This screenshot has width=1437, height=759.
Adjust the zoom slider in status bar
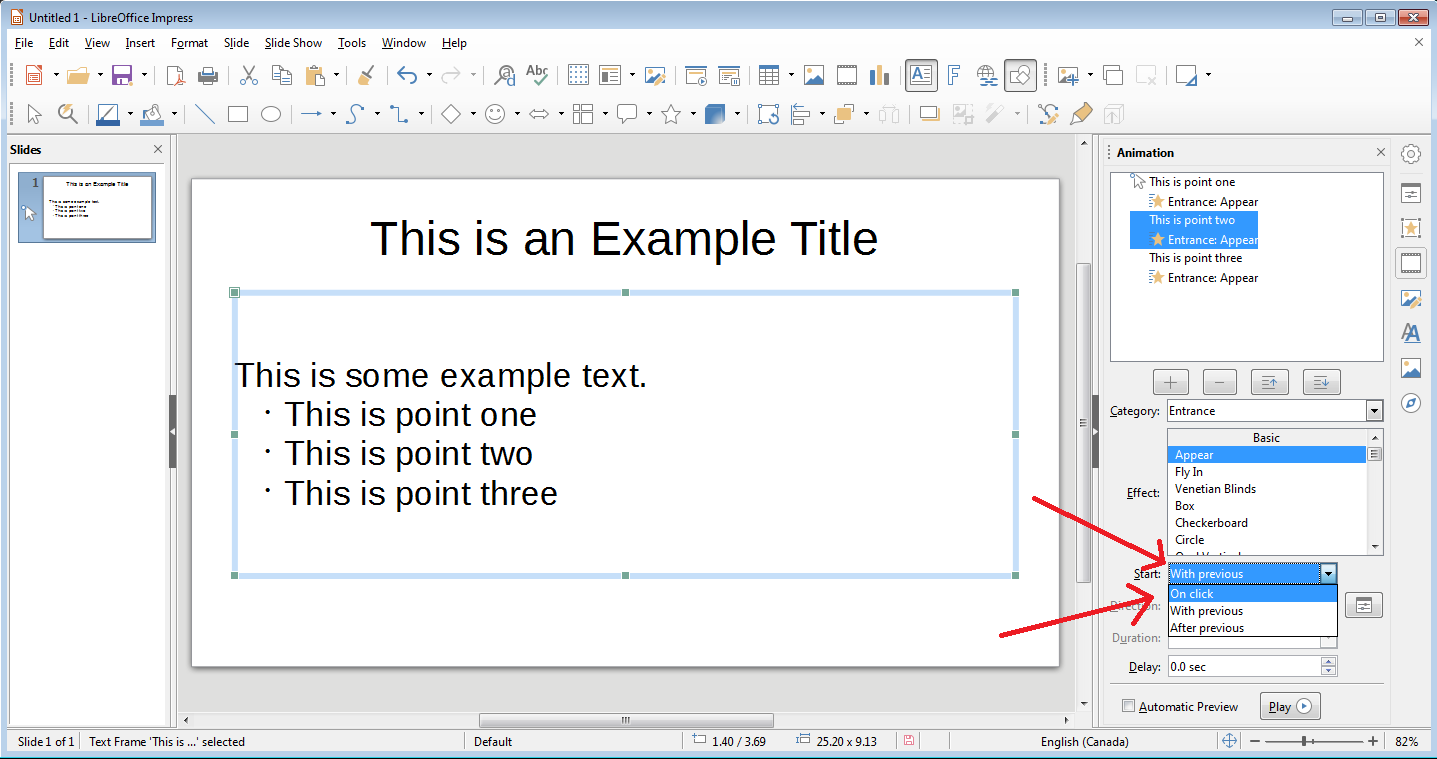1305,741
